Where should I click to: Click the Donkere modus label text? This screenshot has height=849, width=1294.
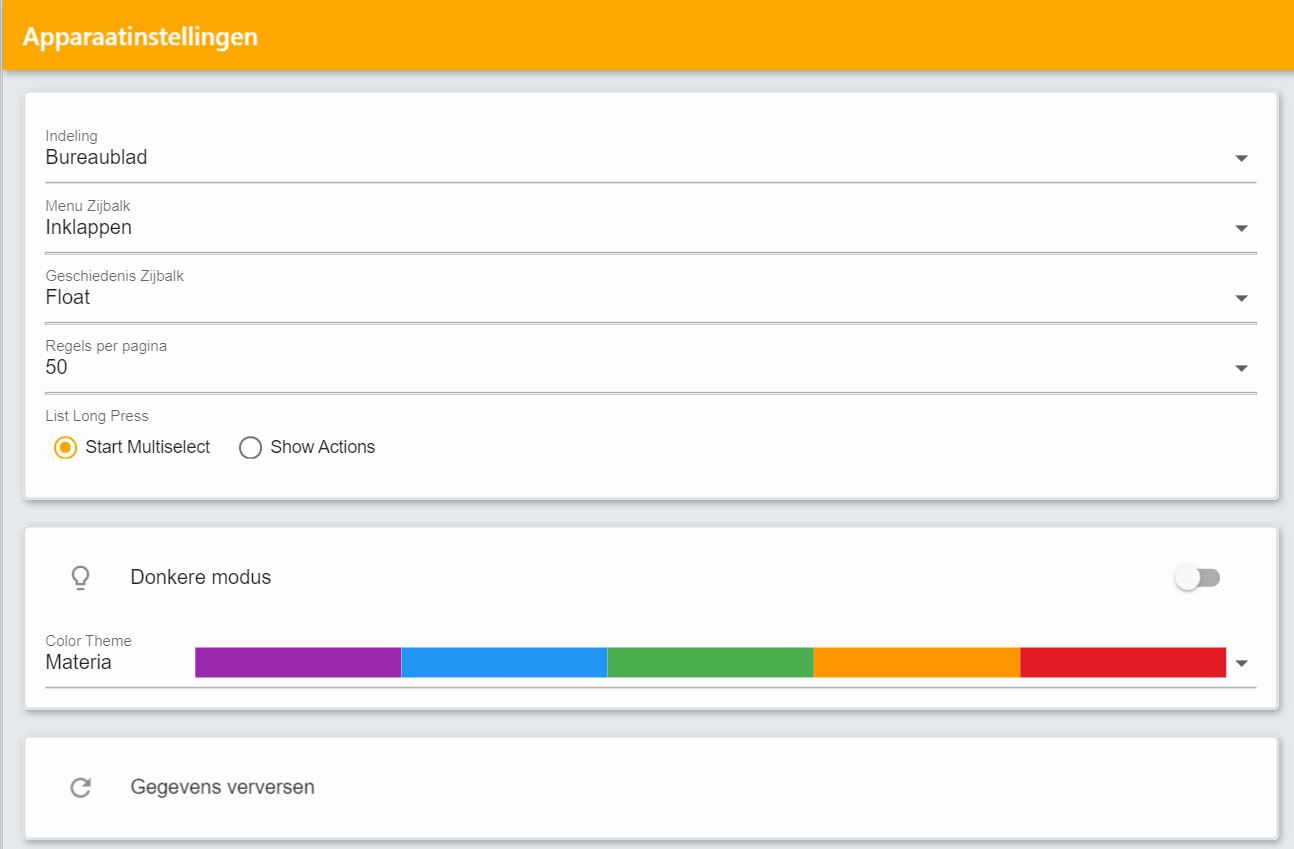point(200,576)
